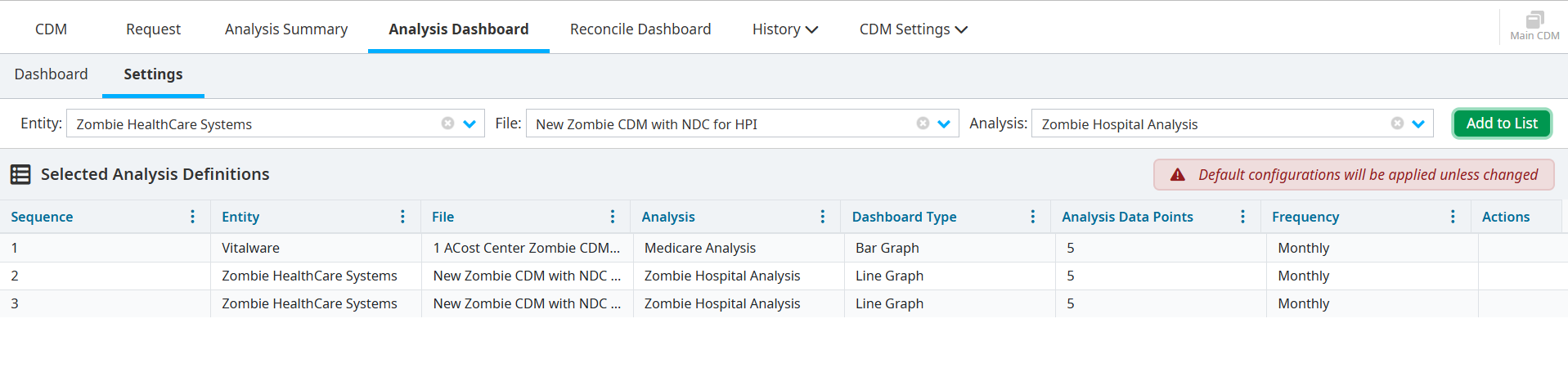
Task: Open the Sequence column options menu
Action: 192,217
